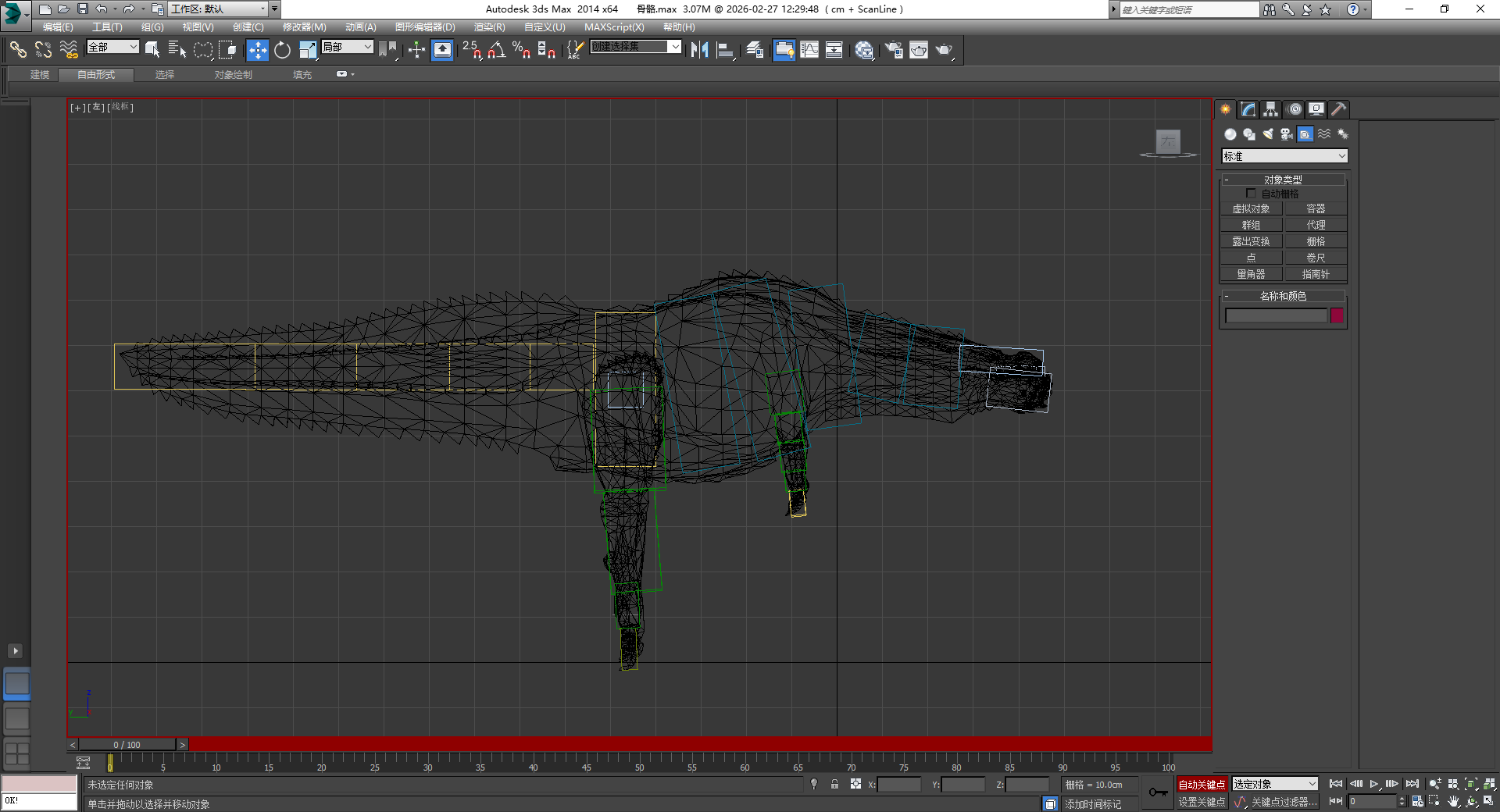Click the object color swatch in 名称和颜色
The height and width of the screenshot is (812, 1500).
(1337, 315)
